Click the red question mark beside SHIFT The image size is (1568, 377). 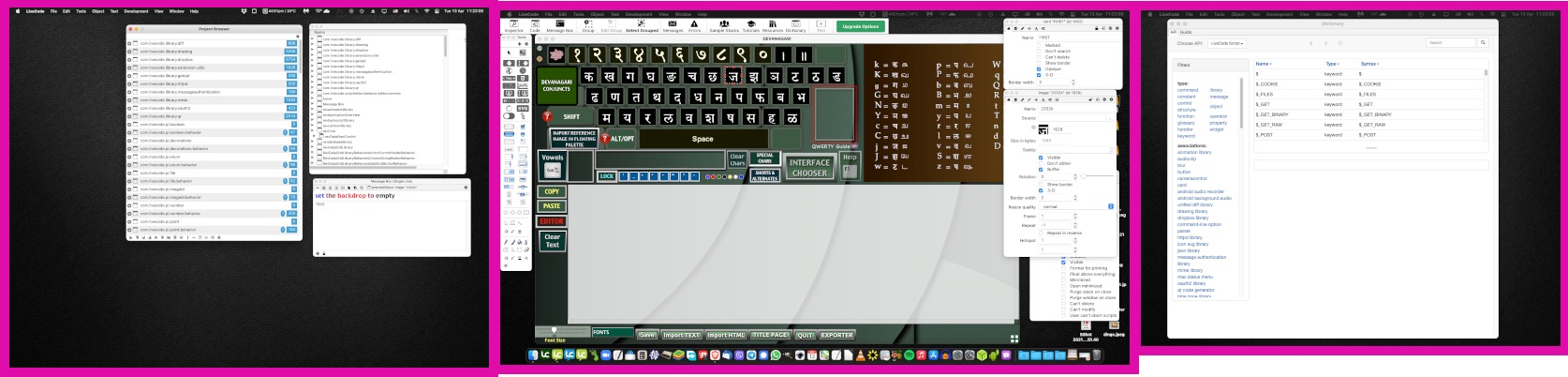tap(548, 117)
